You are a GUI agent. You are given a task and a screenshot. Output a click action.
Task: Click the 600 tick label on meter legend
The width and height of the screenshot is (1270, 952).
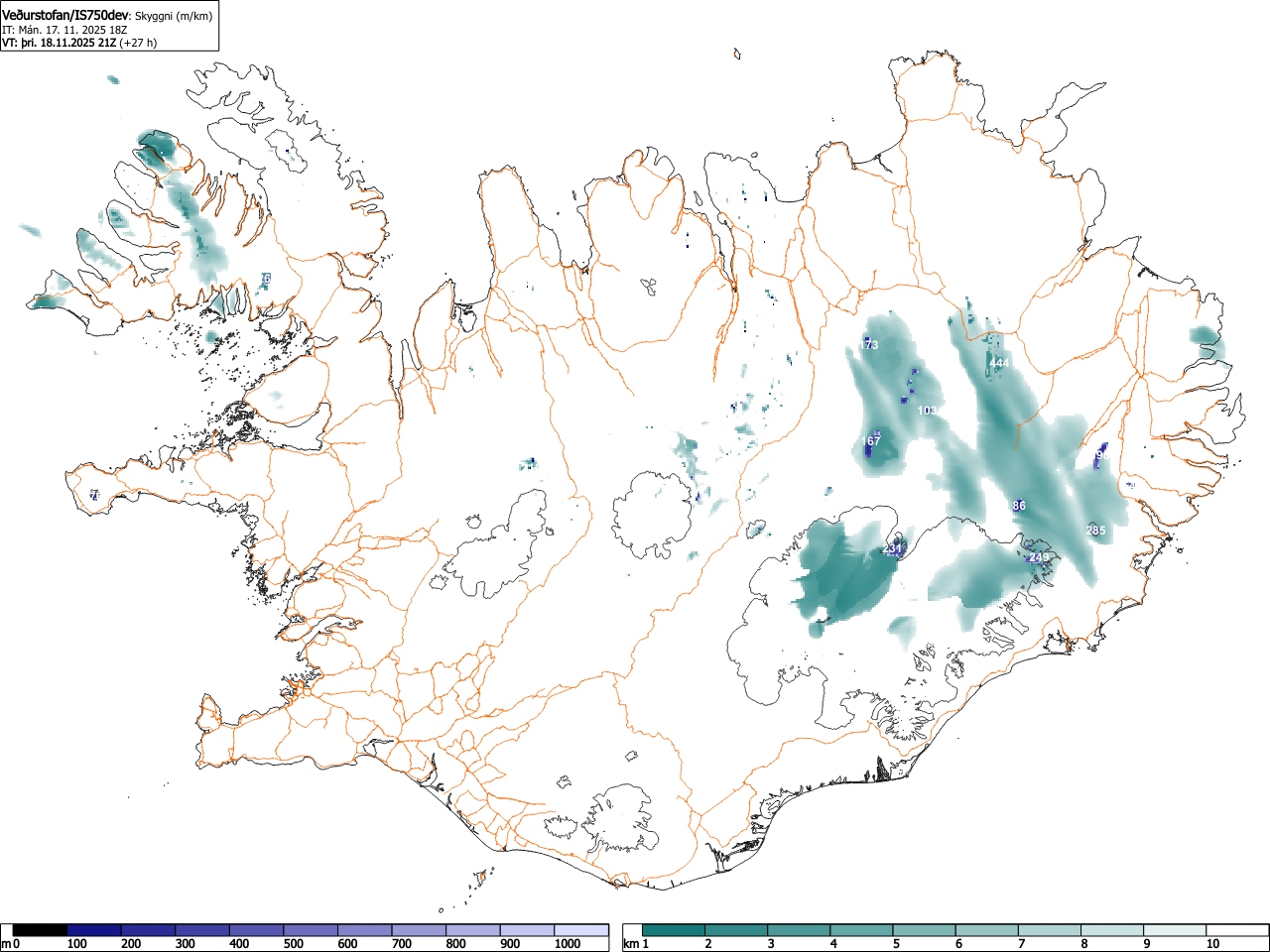point(348,944)
